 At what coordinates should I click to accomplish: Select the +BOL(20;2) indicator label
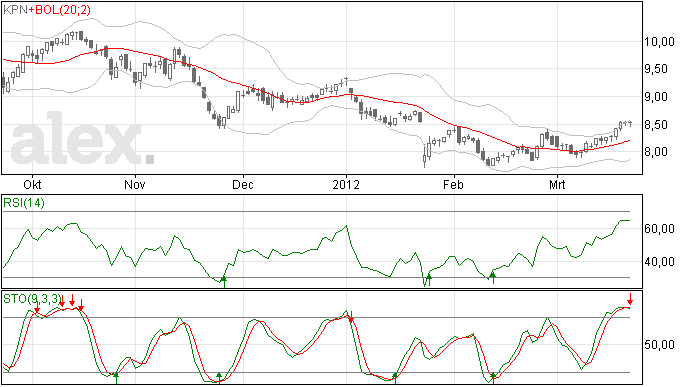60,10
